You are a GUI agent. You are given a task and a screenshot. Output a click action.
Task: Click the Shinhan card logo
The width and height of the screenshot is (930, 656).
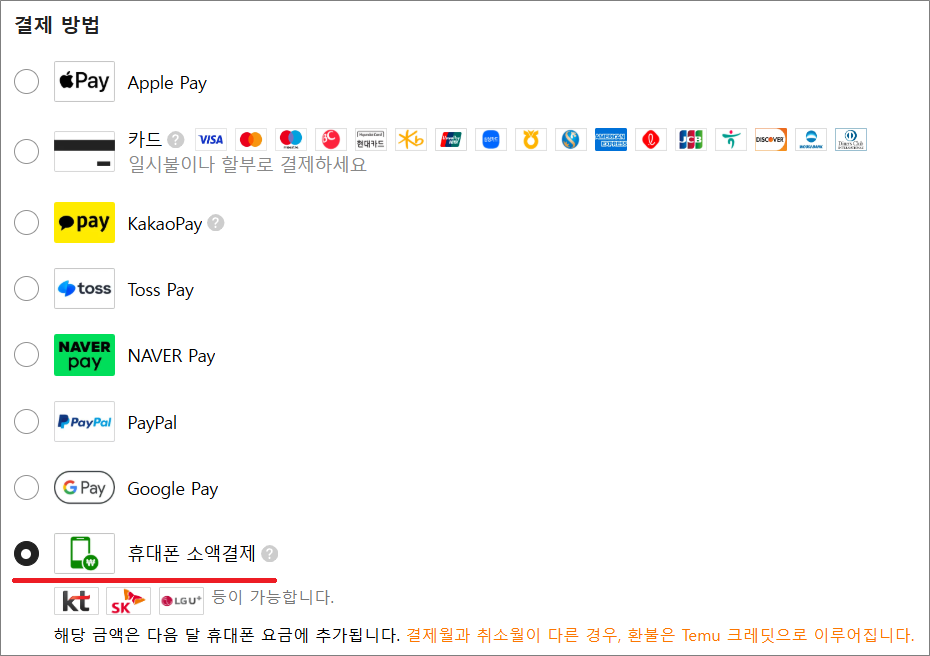coord(571,139)
